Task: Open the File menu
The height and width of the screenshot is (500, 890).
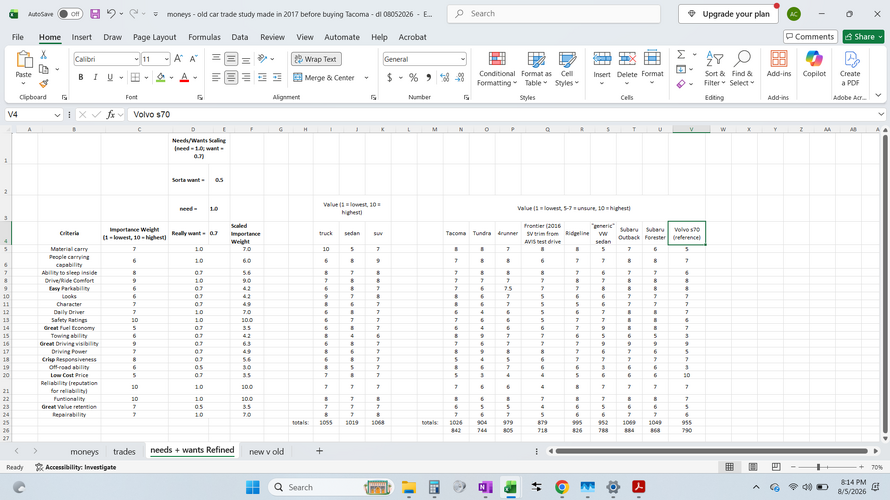Action: [18, 37]
